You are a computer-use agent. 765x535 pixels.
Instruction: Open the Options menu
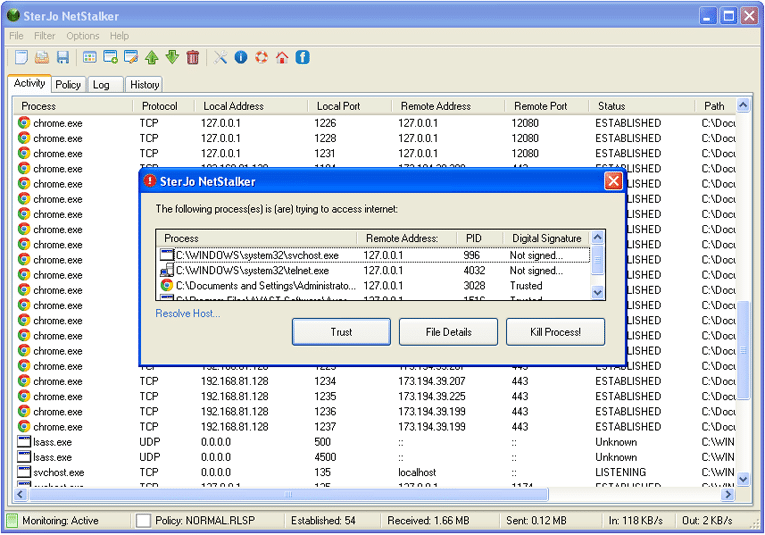(x=83, y=36)
